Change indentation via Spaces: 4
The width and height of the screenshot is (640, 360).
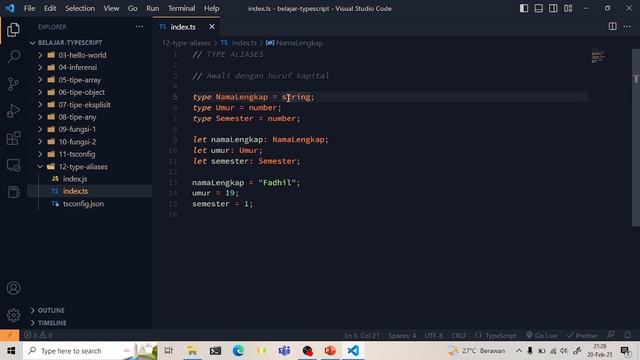tap(402, 335)
